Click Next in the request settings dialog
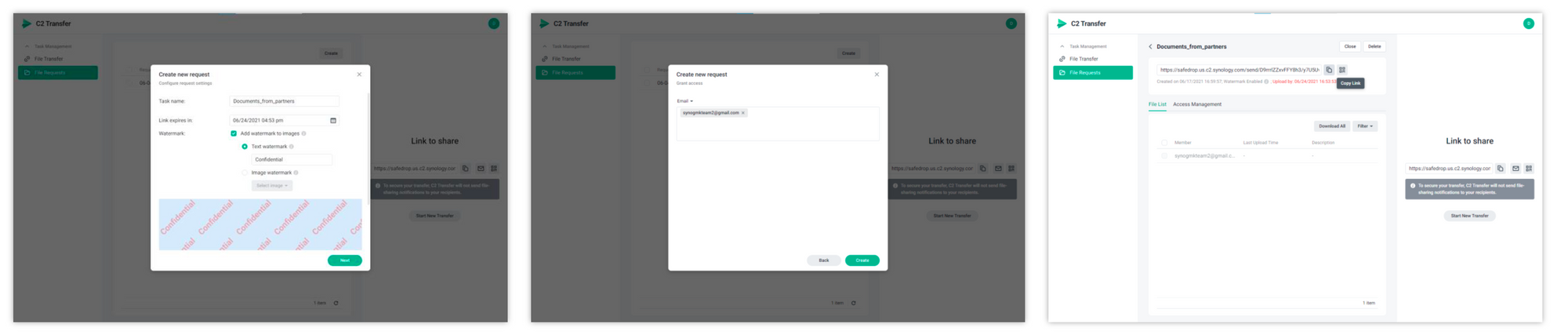The height and width of the screenshot is (335, 1568). (x=345, y=260)
